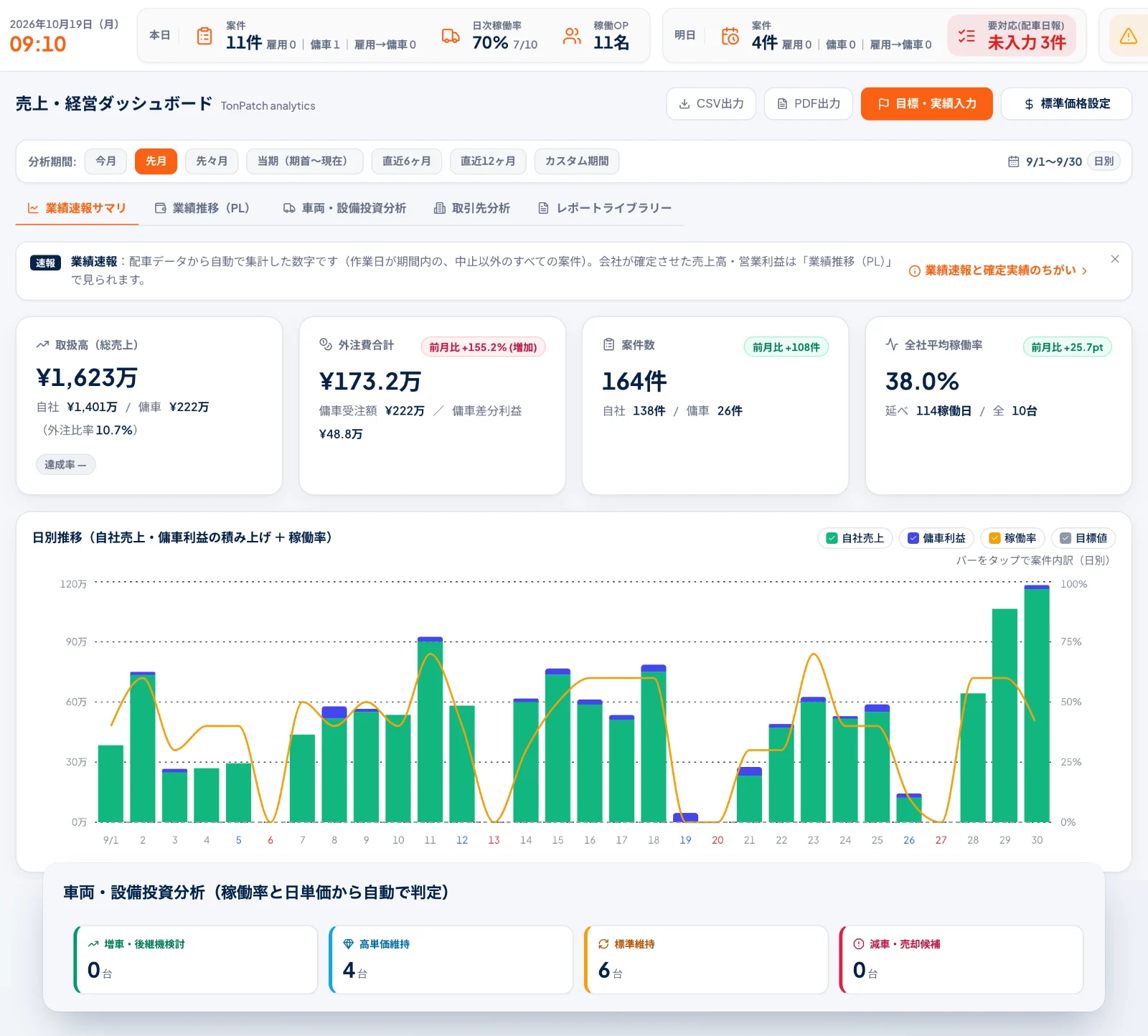Click the 達成率 badge in 取扱高 card
The image size is (1148, 1036).
coord(65,464)
